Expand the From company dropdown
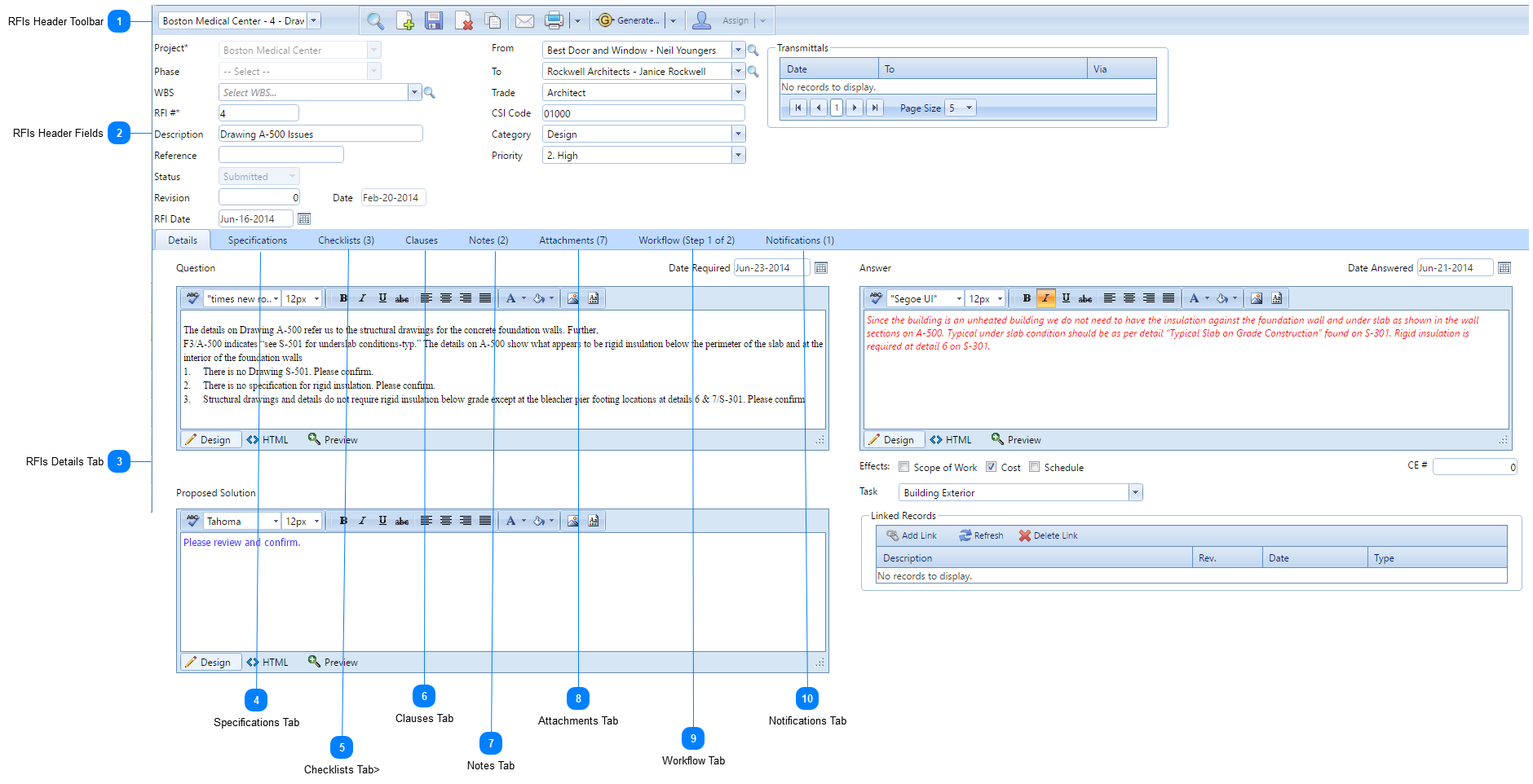Screen dimensions: 1533x784 738,51
